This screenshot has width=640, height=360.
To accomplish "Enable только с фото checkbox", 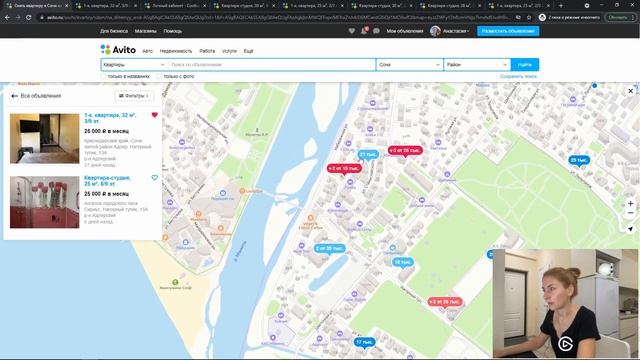I will 159,76.
